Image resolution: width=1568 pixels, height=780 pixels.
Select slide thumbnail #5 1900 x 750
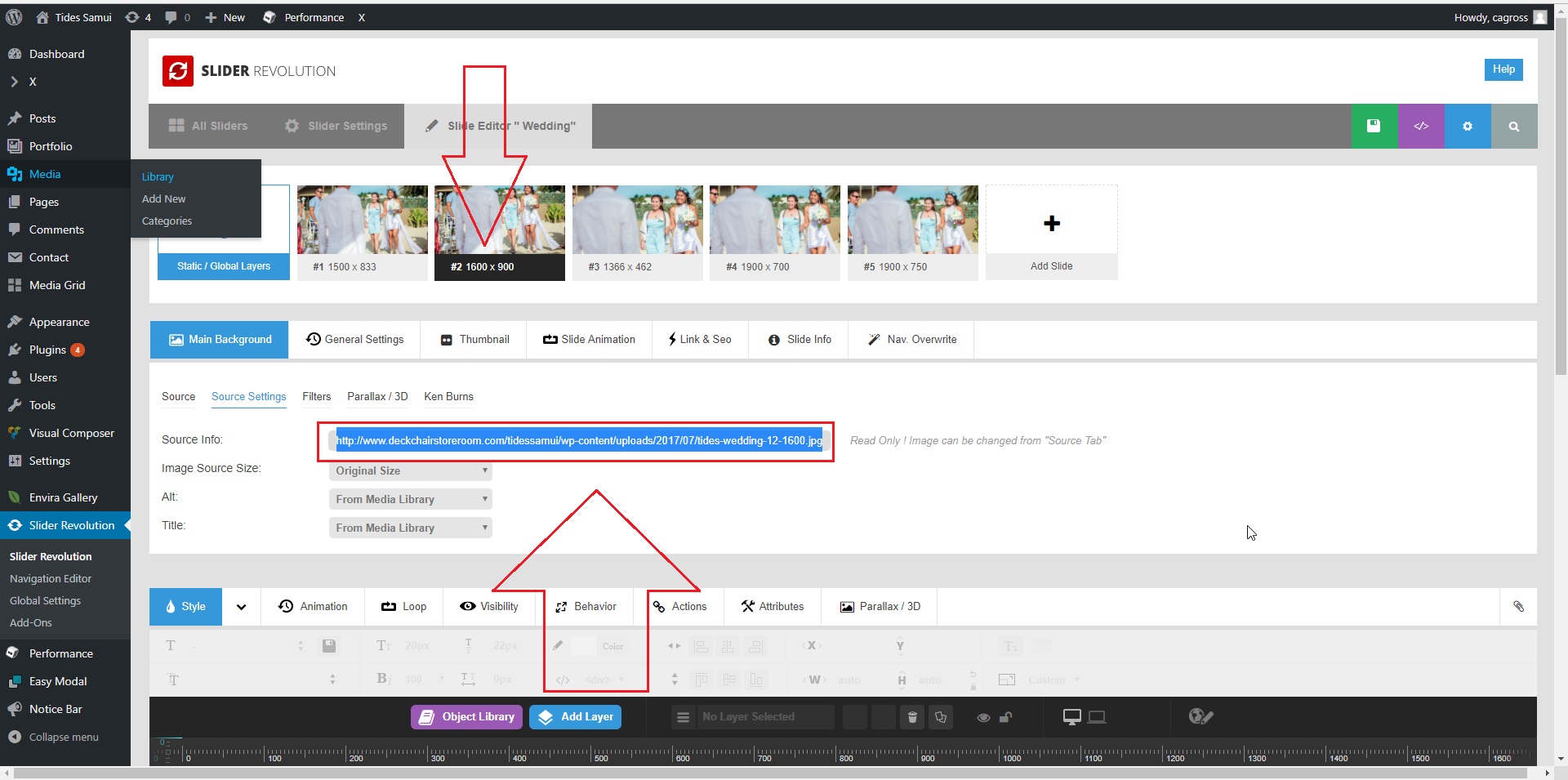tap(912, 233)
